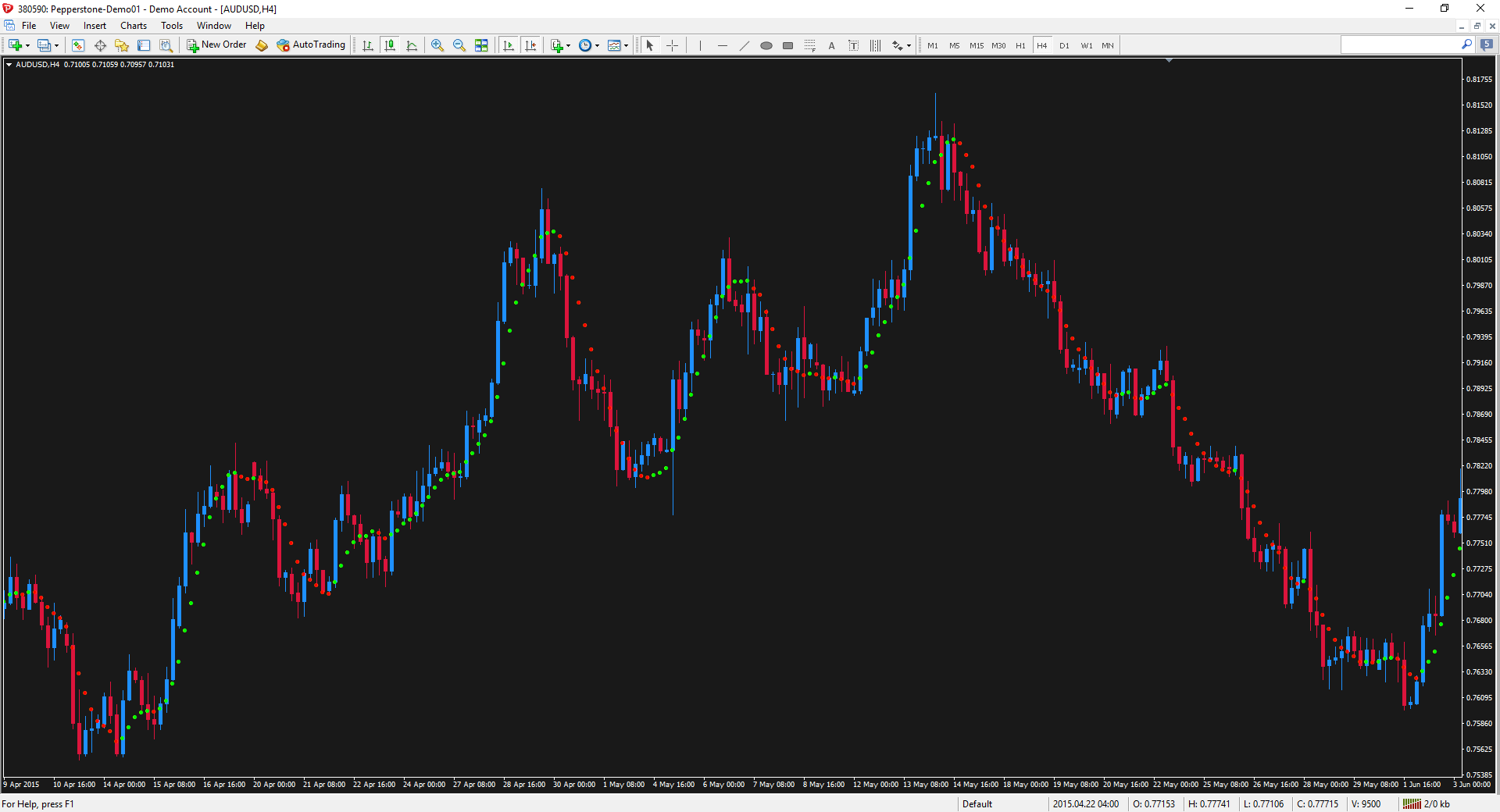Click the 2/0 kb connection status indicator

point(1427,804)
